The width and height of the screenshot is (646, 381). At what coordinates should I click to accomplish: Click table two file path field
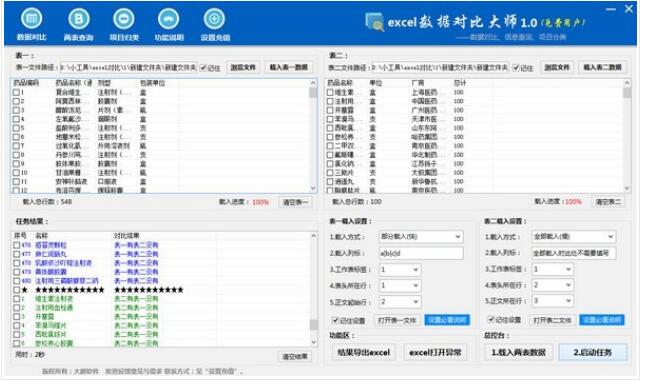coord(440,68)
